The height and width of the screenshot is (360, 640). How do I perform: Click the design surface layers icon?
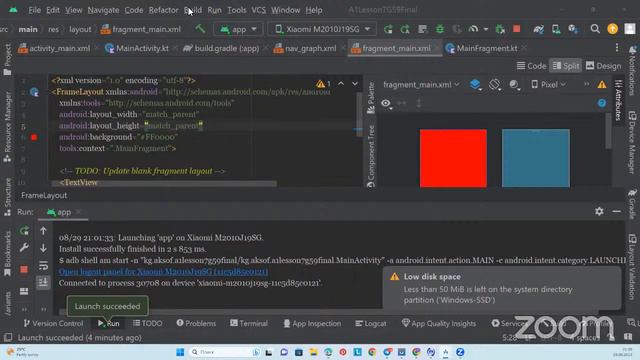click(475, 84)
